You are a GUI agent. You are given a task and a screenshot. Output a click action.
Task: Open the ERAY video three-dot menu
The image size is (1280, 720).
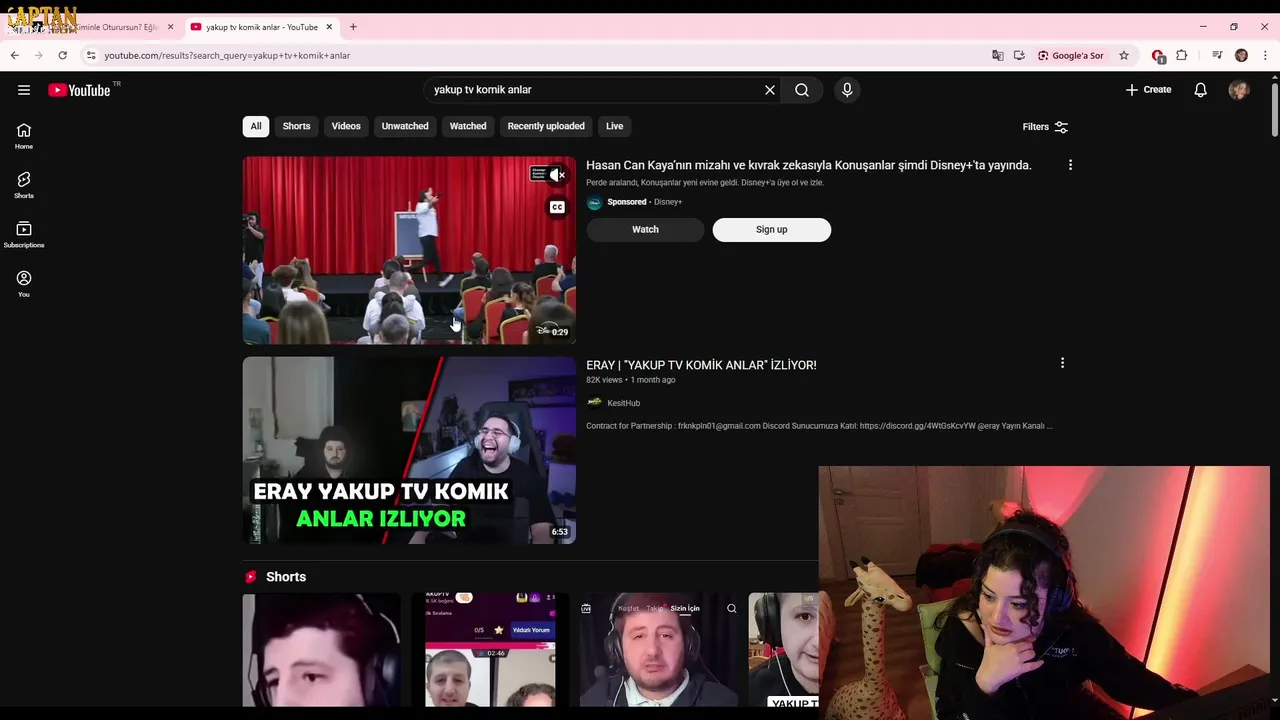(x=1062, y=363)
